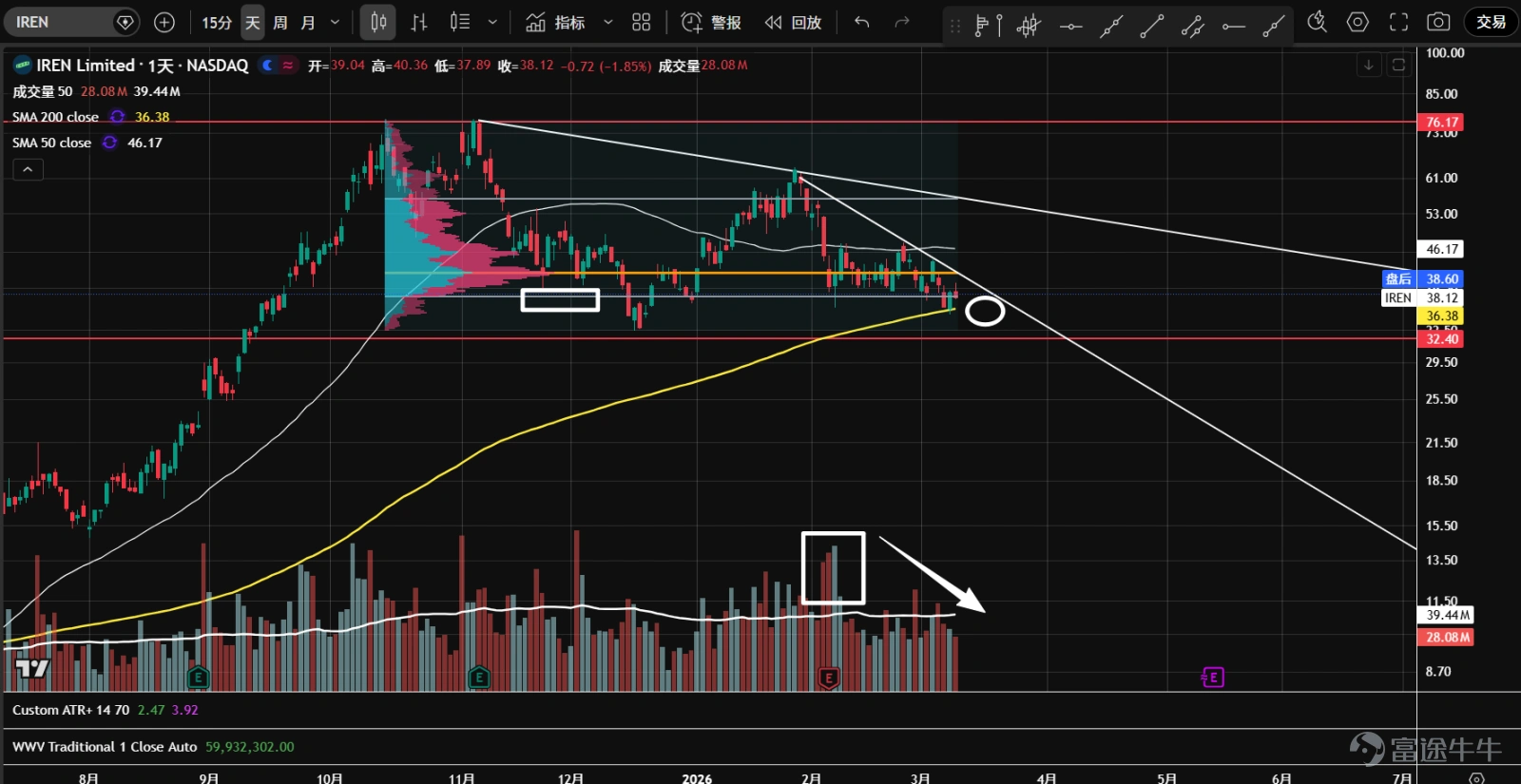Click the 成交量 50 volume legend
Screen dimensions: 1521x784
(42, 91)
